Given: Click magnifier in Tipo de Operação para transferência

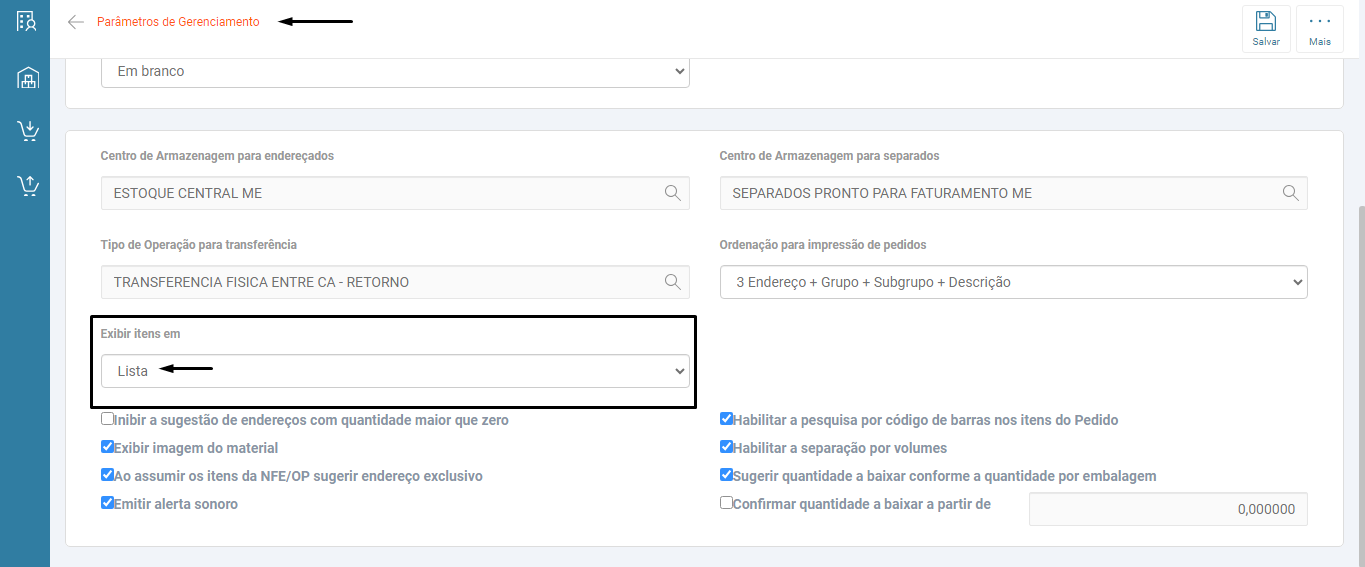Looking at the screenshot, I should point(673,282).
